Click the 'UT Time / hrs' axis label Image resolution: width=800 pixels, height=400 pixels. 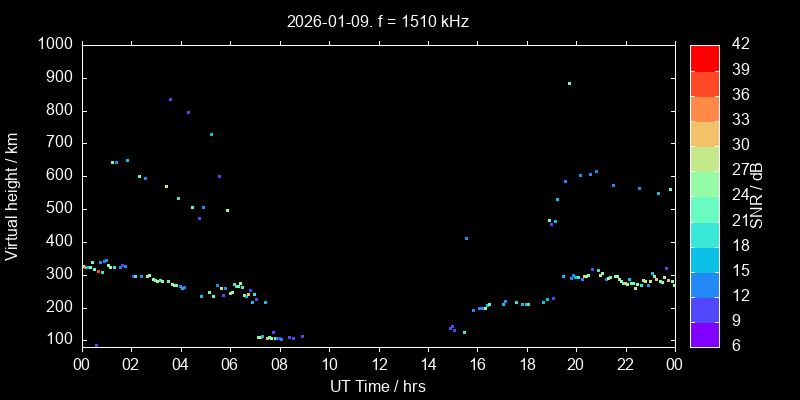378,385
